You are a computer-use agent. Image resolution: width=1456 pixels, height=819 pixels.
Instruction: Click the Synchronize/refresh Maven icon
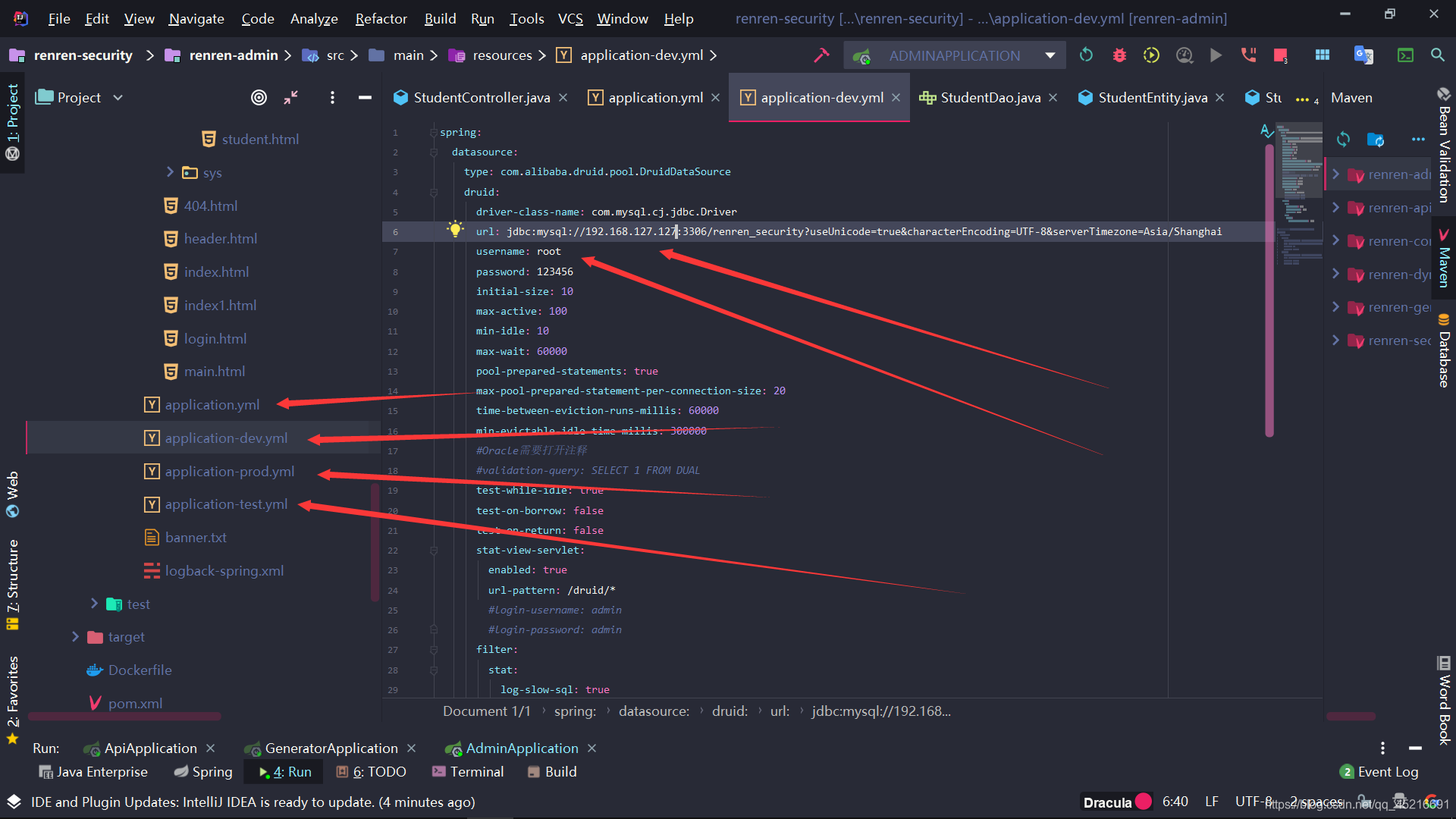point(1344,139)
